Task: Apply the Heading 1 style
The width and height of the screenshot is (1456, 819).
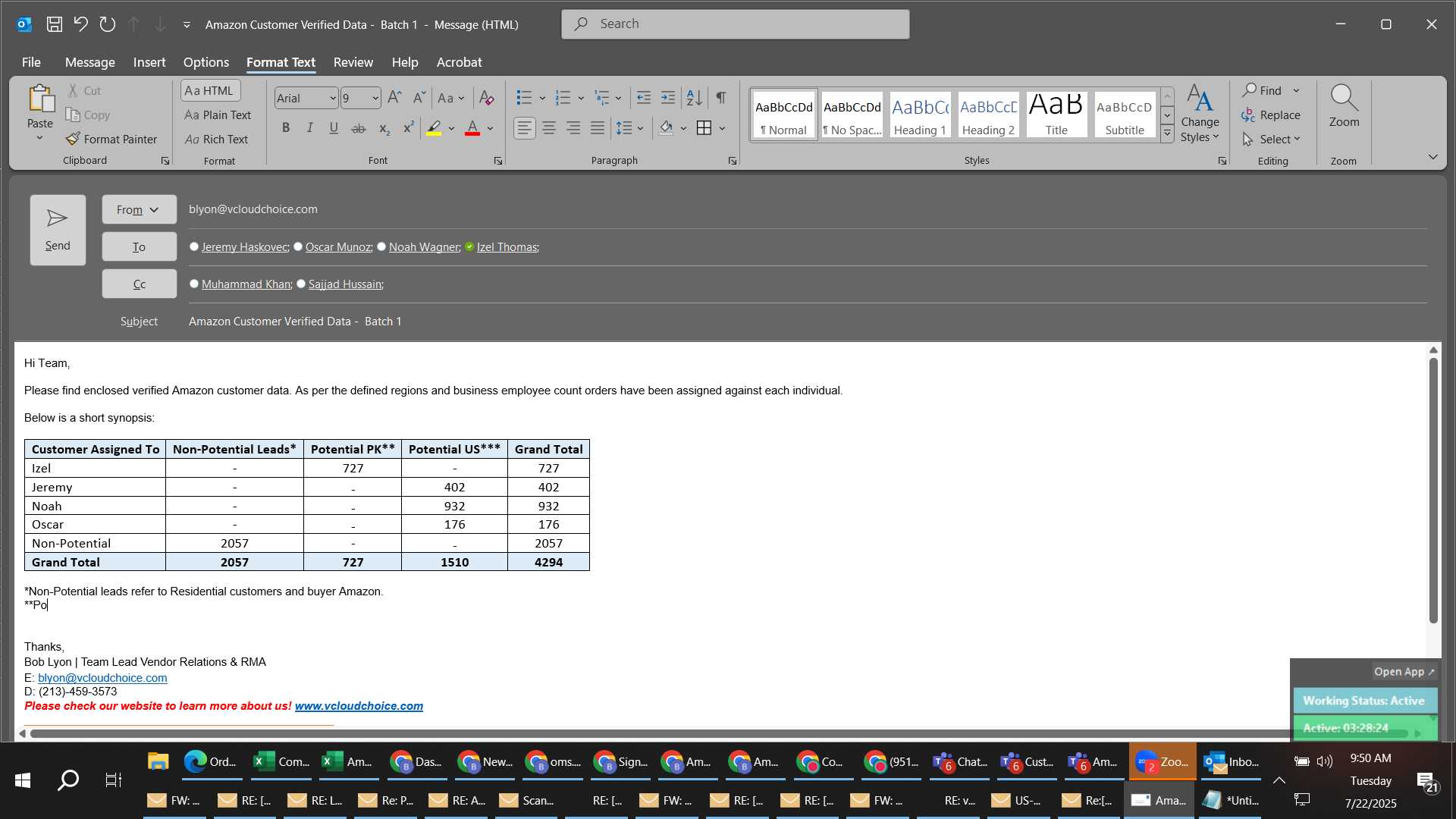Action: point(919,115)
